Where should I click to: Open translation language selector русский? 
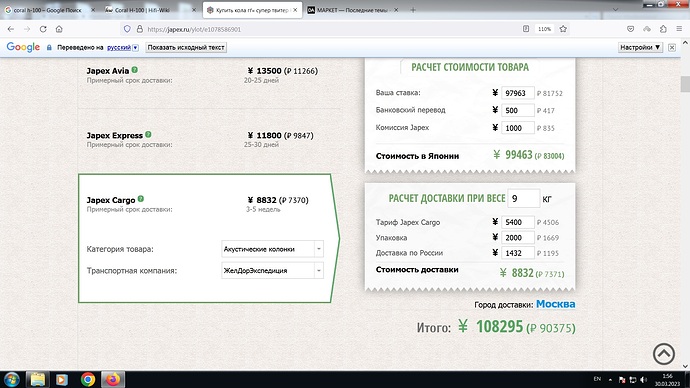[x=123, y=48]
